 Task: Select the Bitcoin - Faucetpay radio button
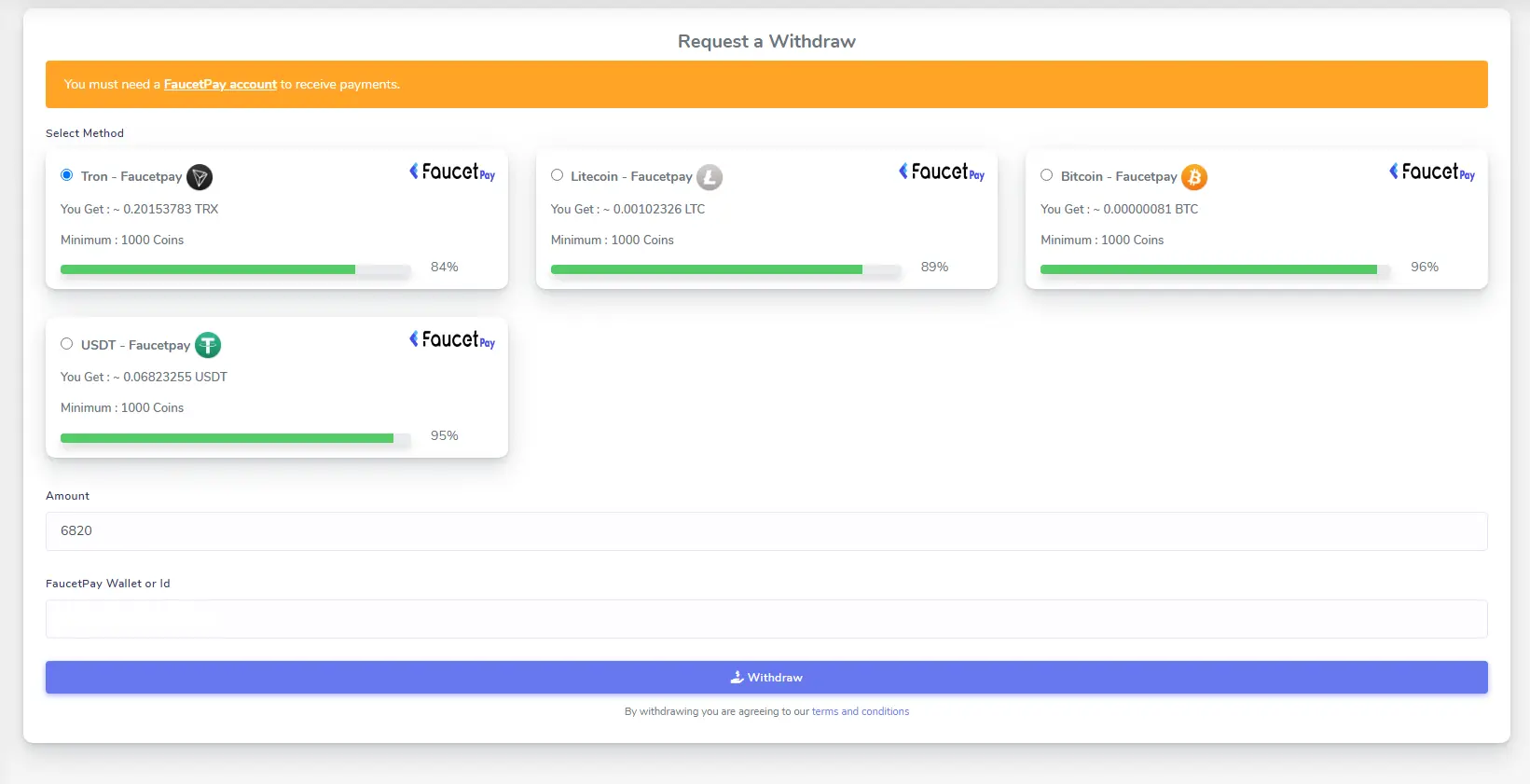(x=1047, y=175)
